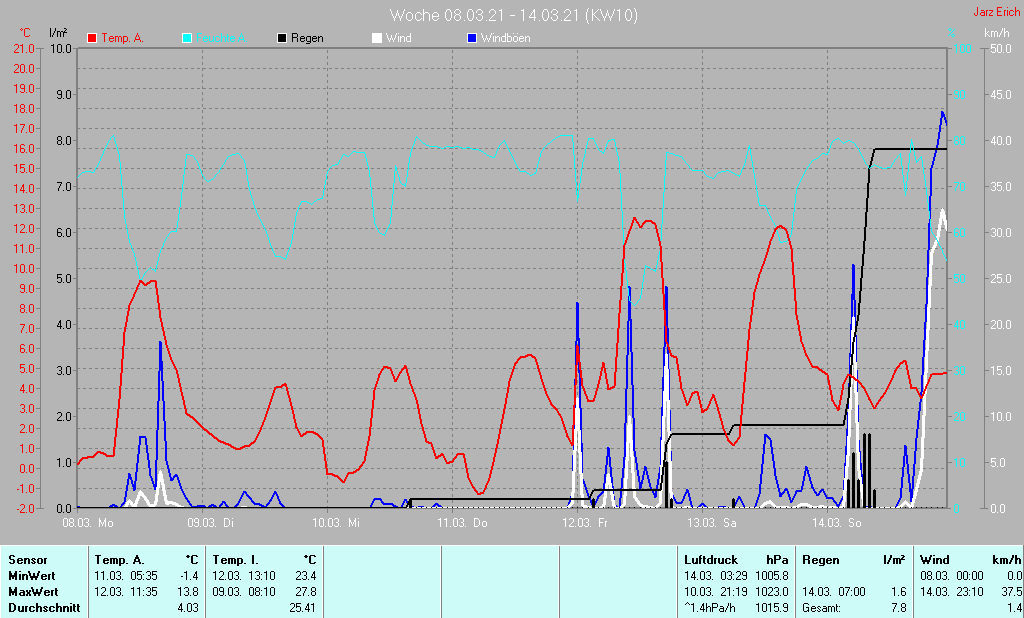This screenshot has height=618, width=1024.
Task: Click the '4.03' average outdoor temperature
Action: pos(188,608)
